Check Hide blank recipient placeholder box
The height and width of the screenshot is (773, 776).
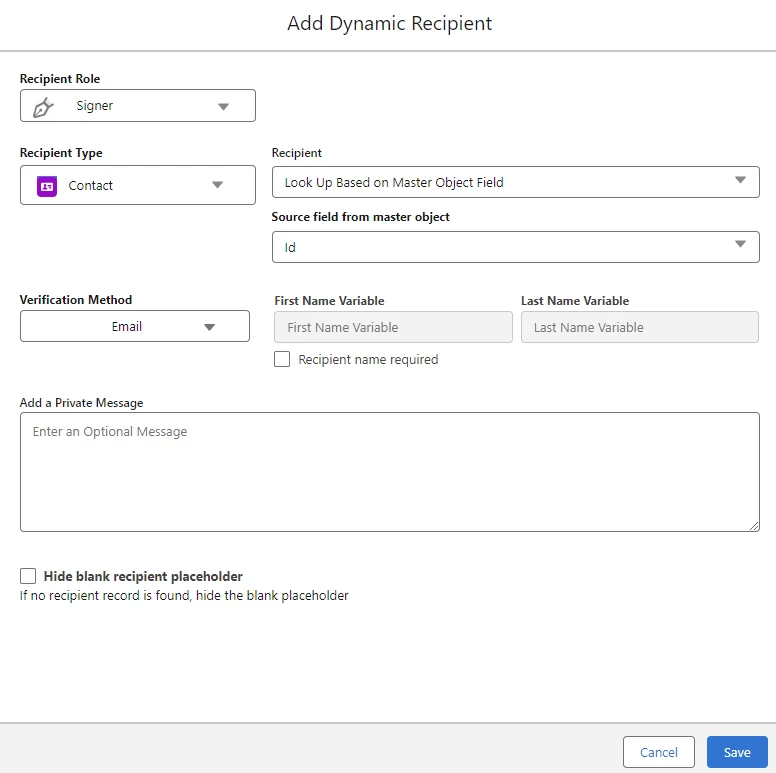28,576
